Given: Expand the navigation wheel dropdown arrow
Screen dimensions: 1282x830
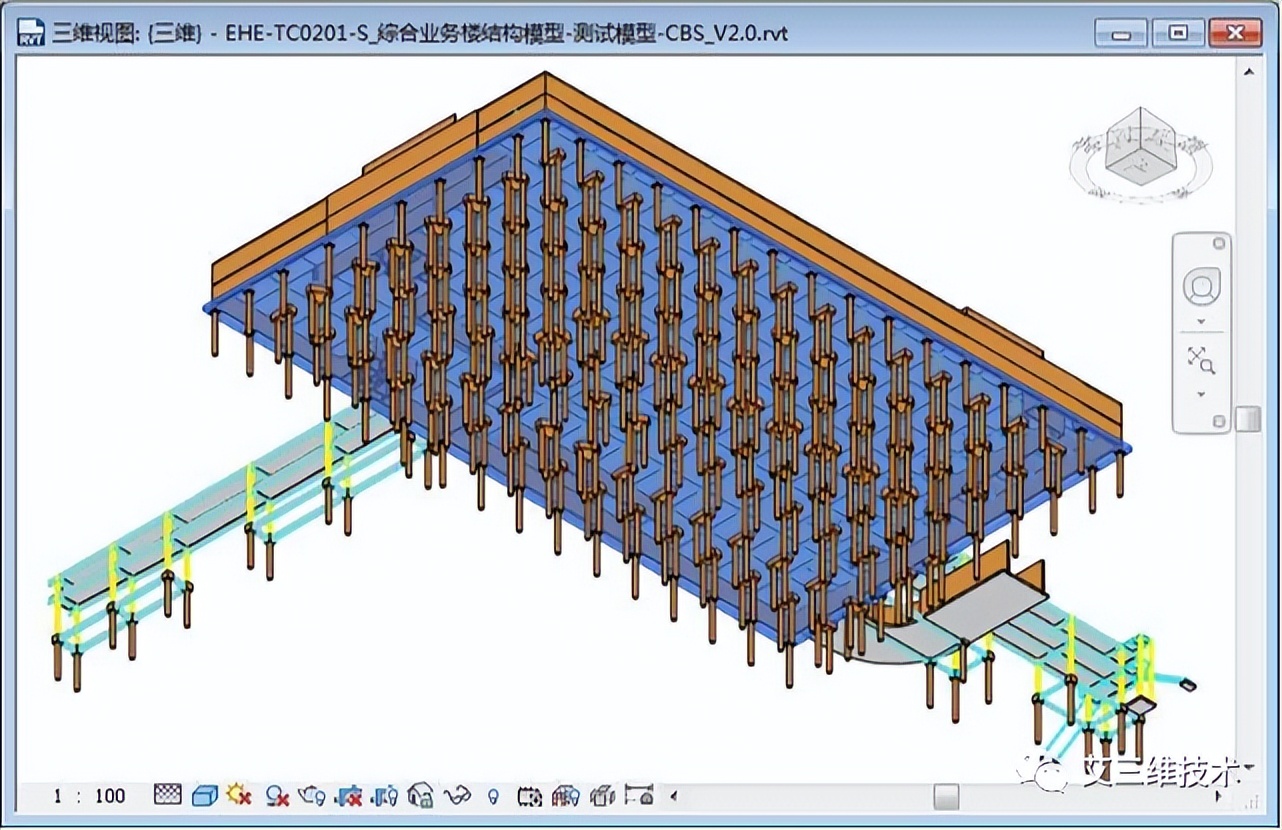Looking at the screenshot, I should coord(1201,322).
